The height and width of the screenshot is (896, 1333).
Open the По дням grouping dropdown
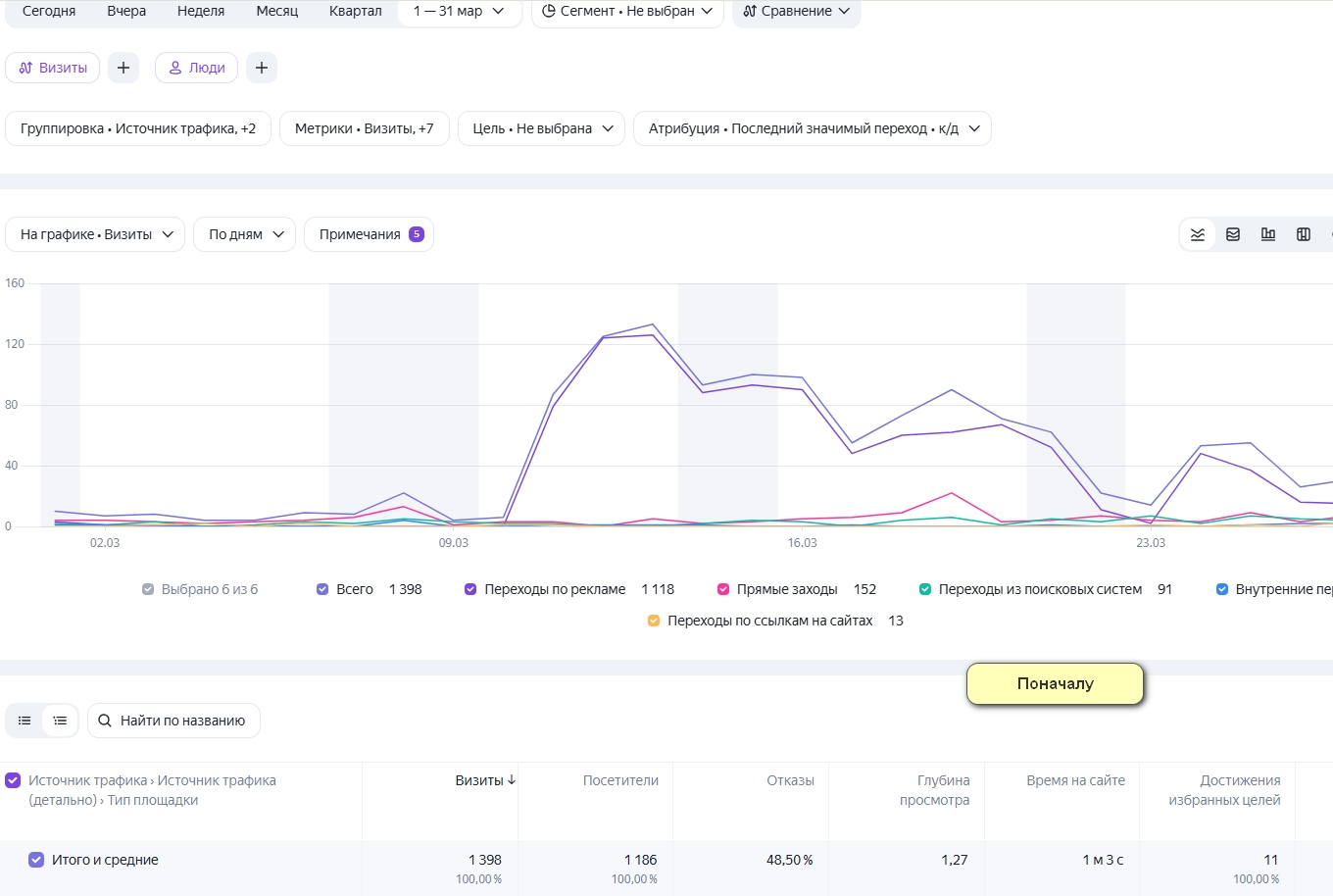[245, 234]
